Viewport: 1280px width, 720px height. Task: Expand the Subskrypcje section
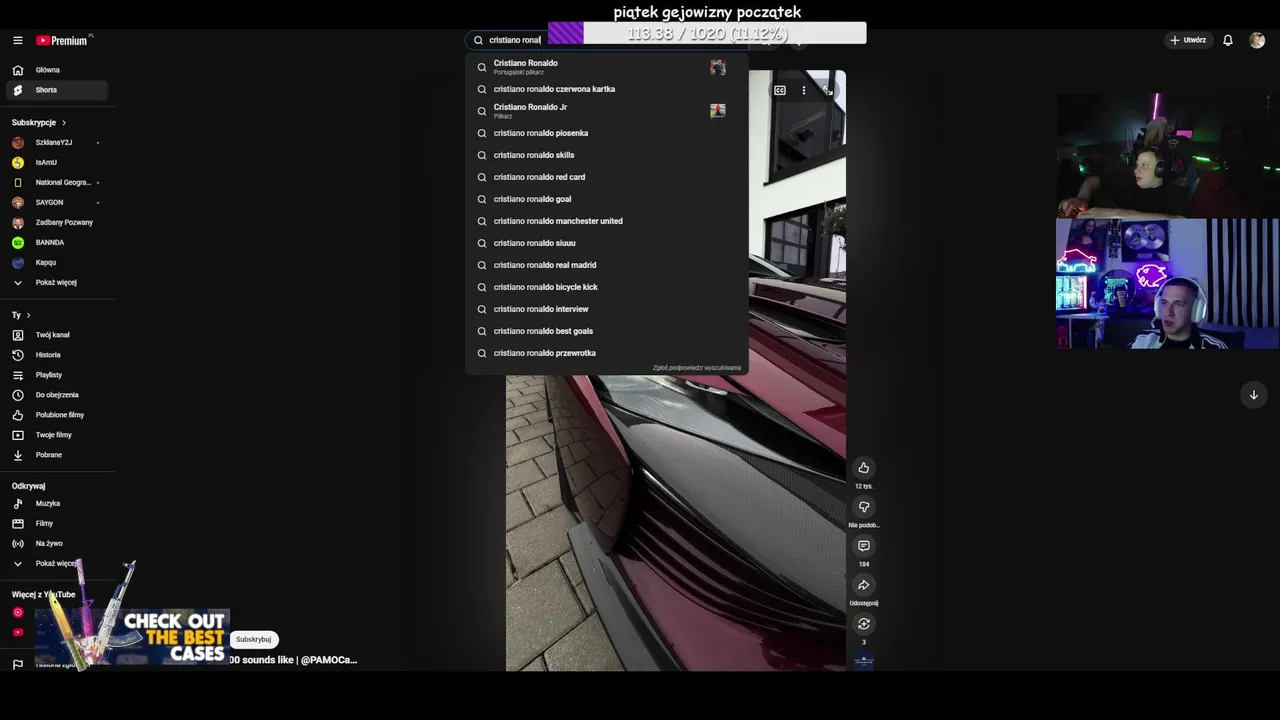click(38, 122)
